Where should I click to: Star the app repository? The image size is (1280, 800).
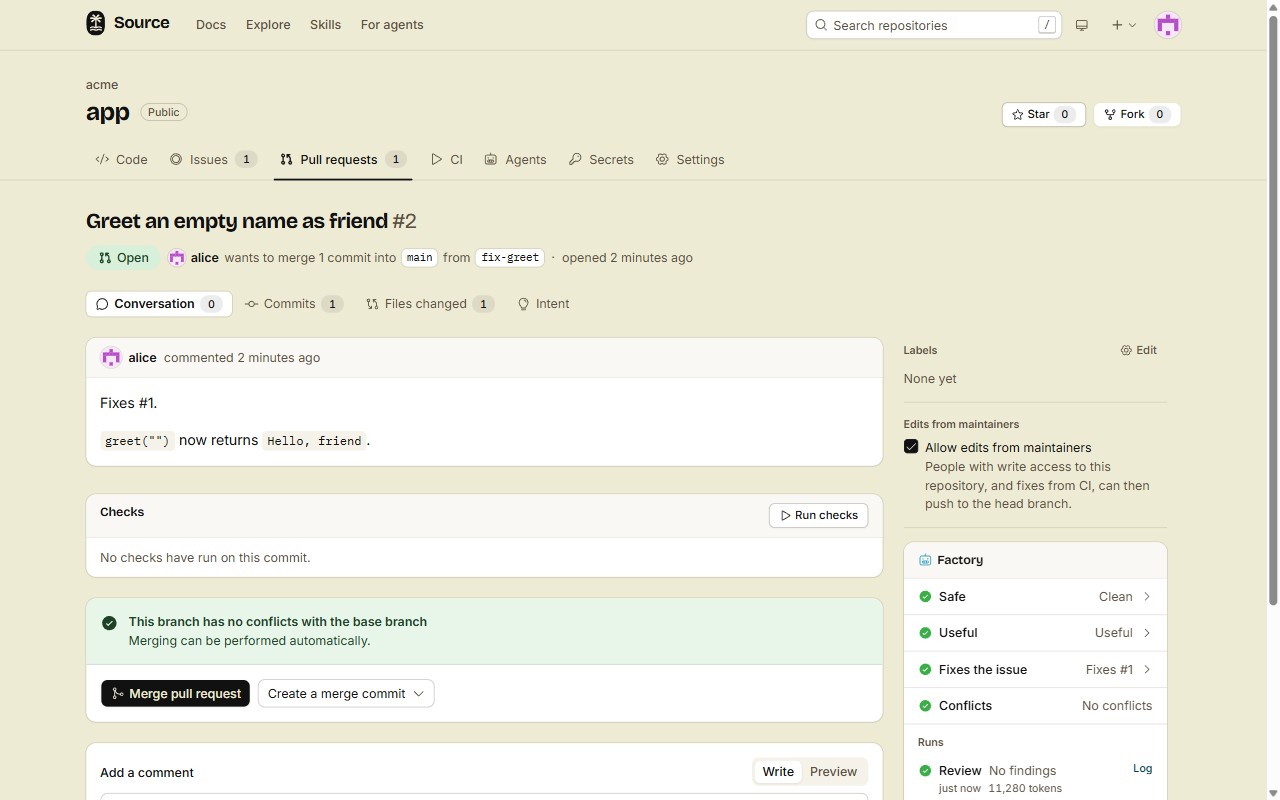[x=1043, y=114]
